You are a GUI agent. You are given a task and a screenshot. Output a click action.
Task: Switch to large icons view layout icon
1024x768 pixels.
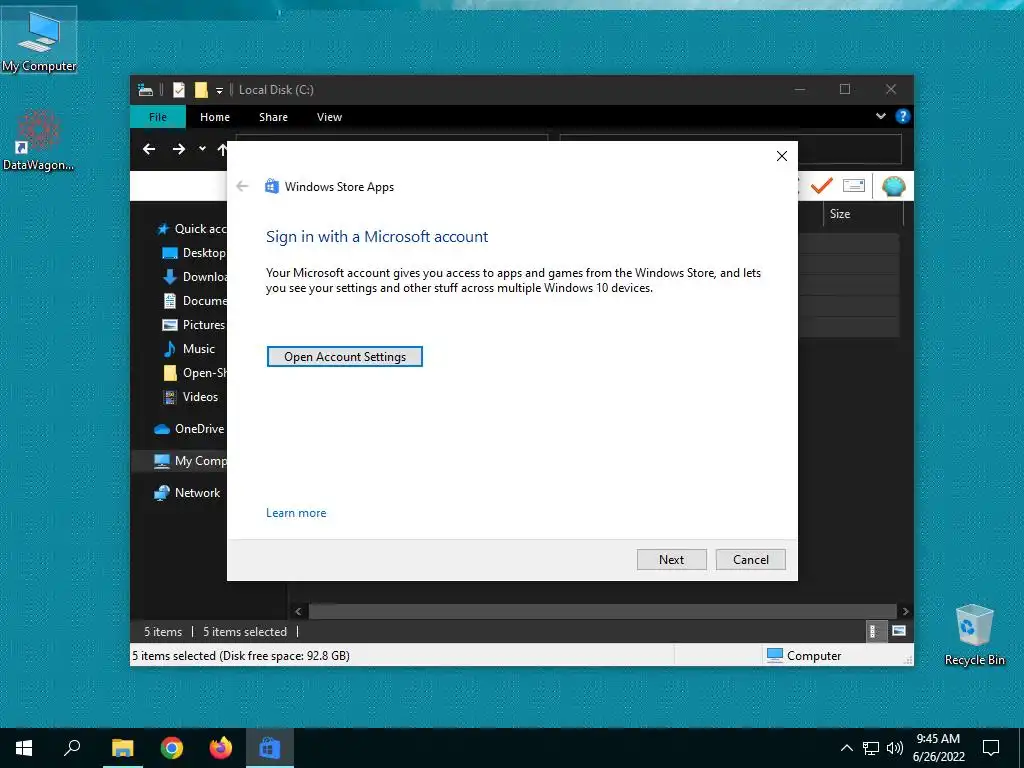pos(899,632)
